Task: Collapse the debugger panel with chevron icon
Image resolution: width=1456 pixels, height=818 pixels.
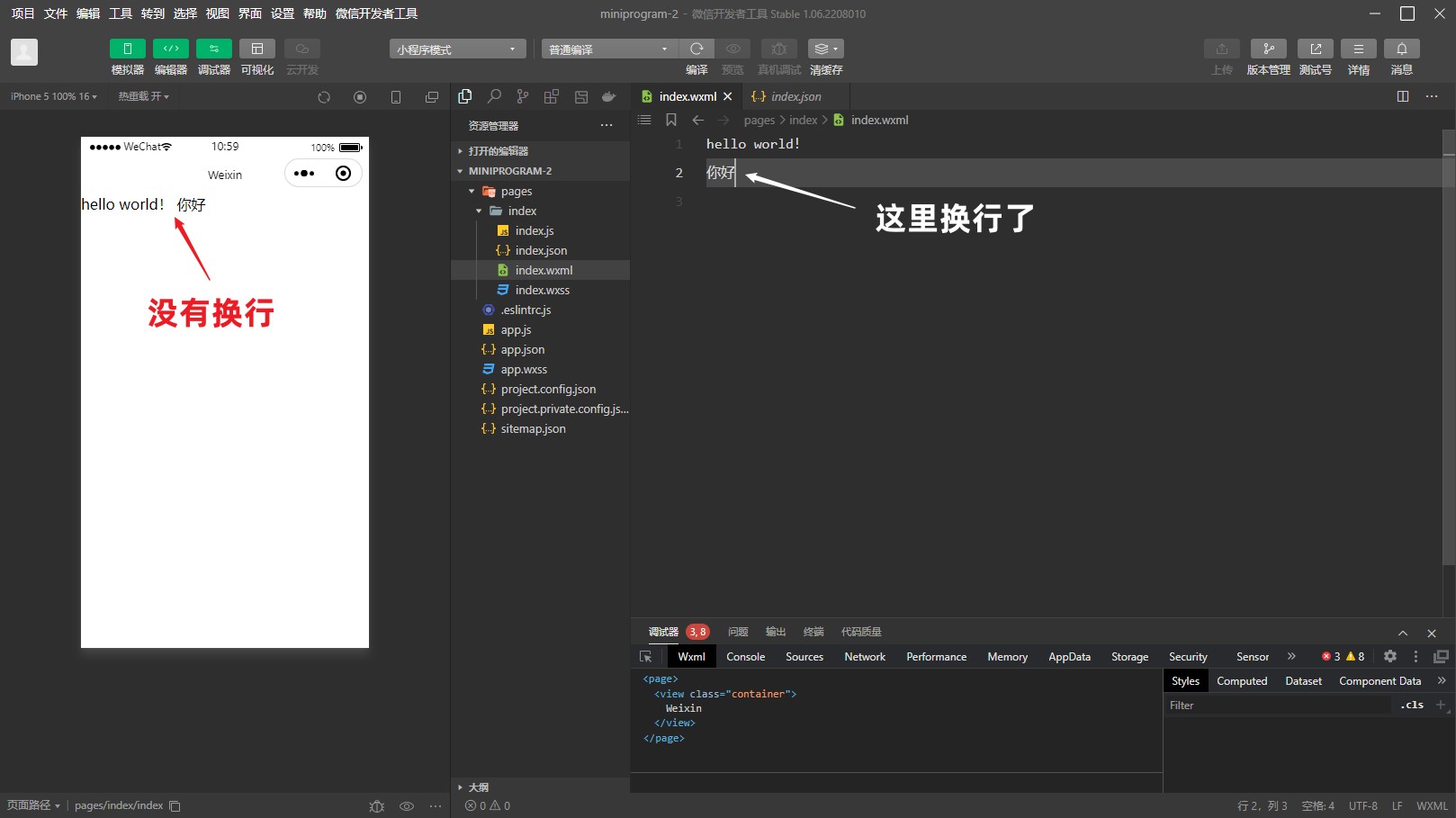Action: pyautogui.click(x=1403, y=633)
